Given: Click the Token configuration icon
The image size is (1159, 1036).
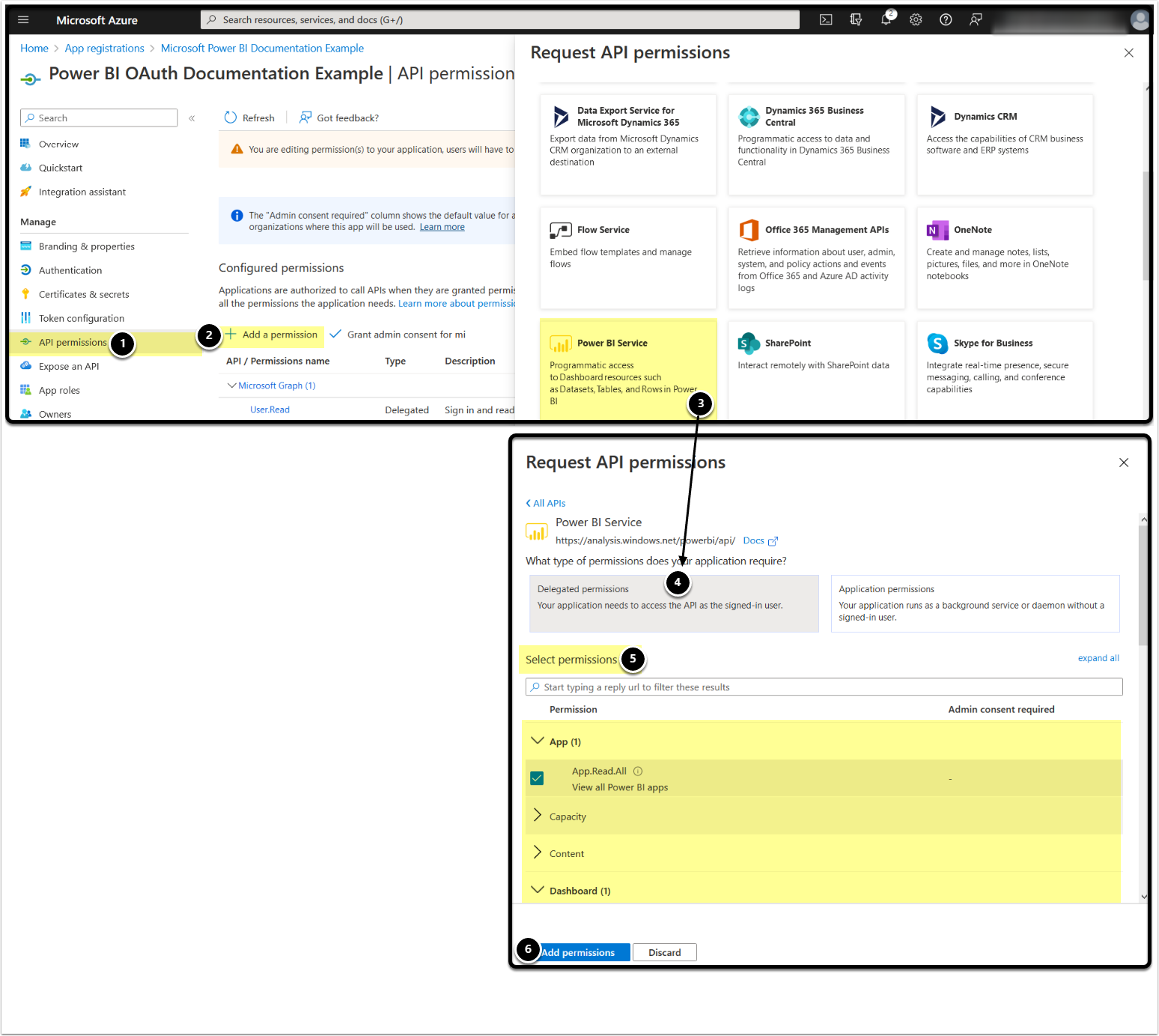Looking at the screenshot, I should point(25,318).
